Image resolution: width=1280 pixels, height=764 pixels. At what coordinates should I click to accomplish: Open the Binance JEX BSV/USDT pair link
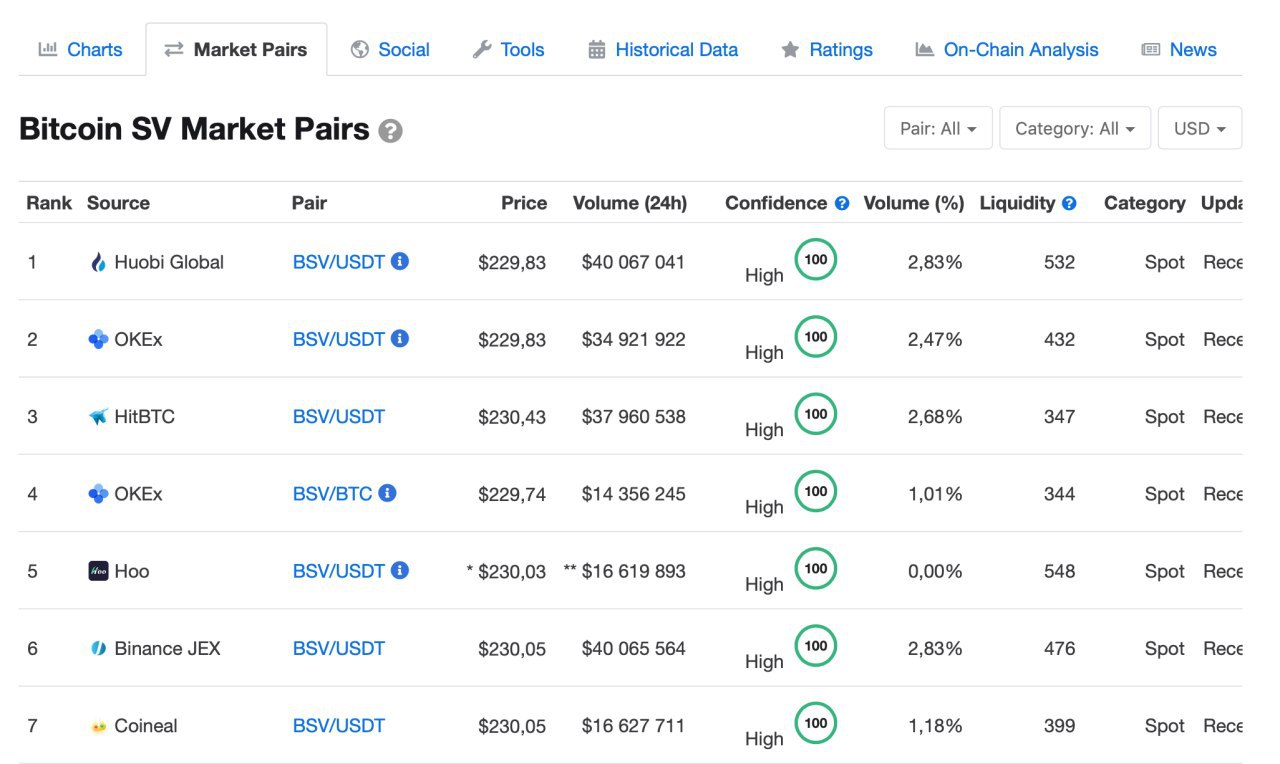[x=339, y=648]
